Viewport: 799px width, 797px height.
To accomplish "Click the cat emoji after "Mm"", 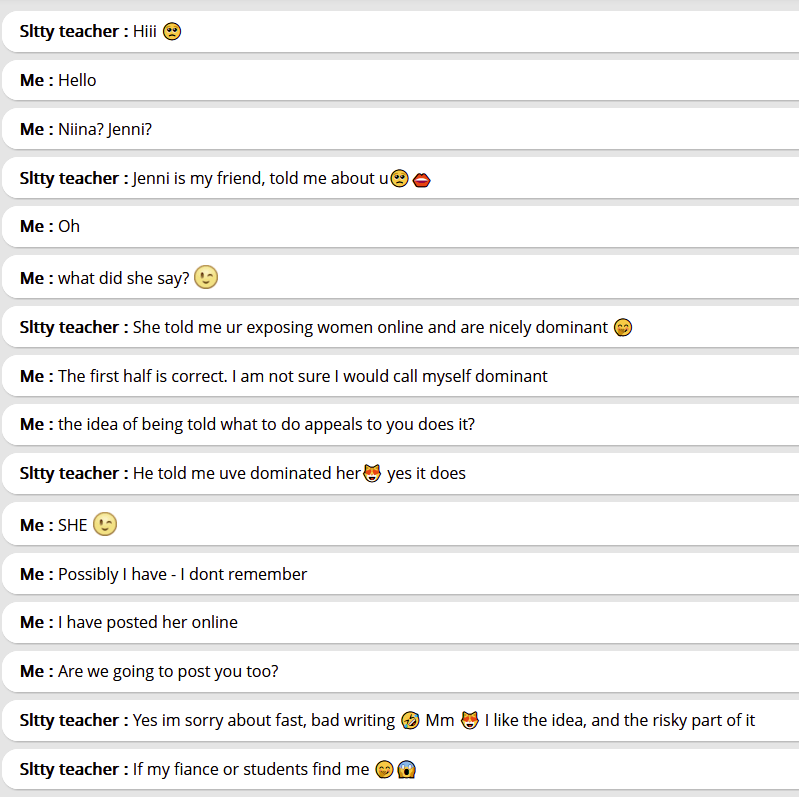I will [x=470, y=720].
